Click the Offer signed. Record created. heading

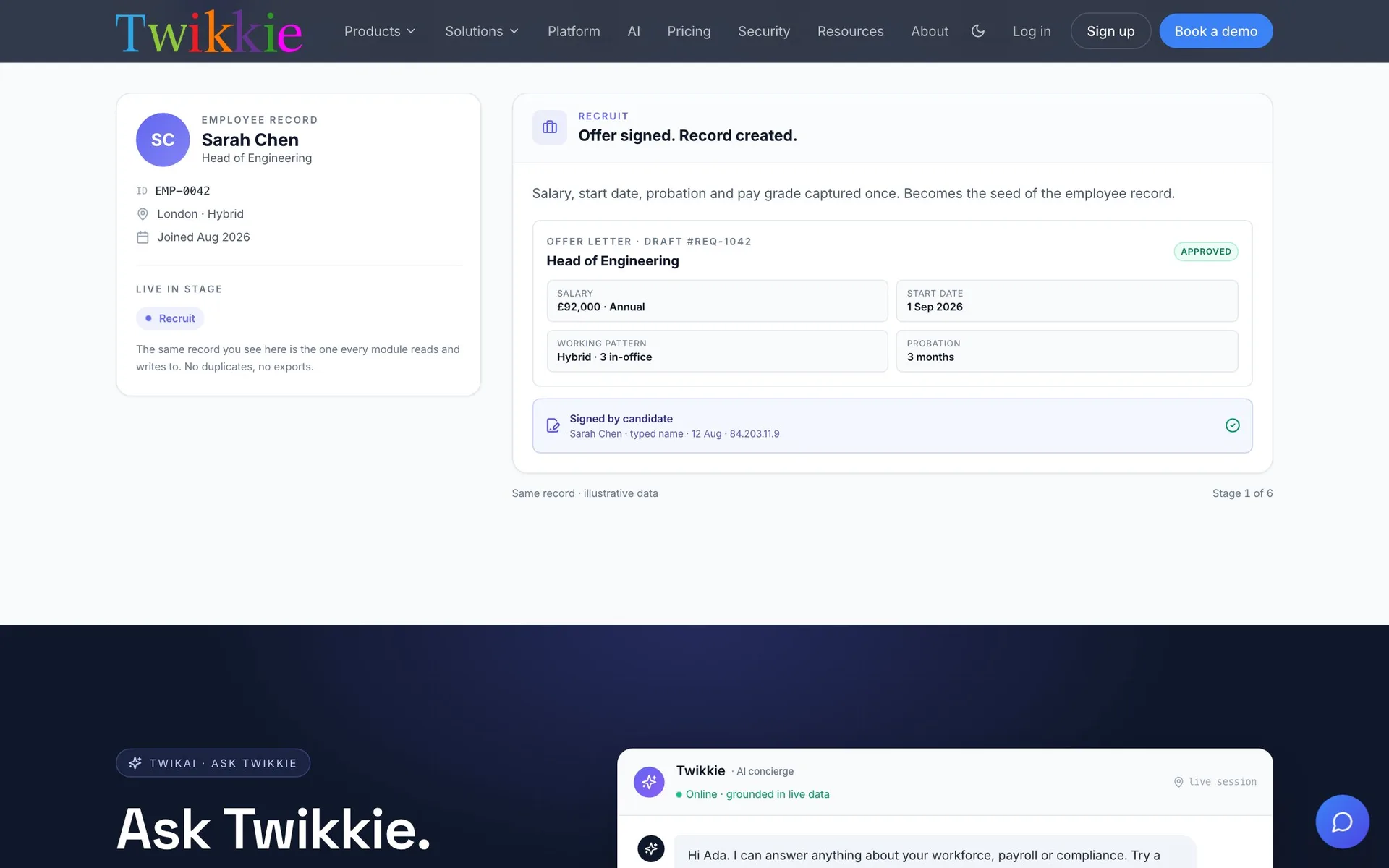pyautogui.click(x=687, y=135)
